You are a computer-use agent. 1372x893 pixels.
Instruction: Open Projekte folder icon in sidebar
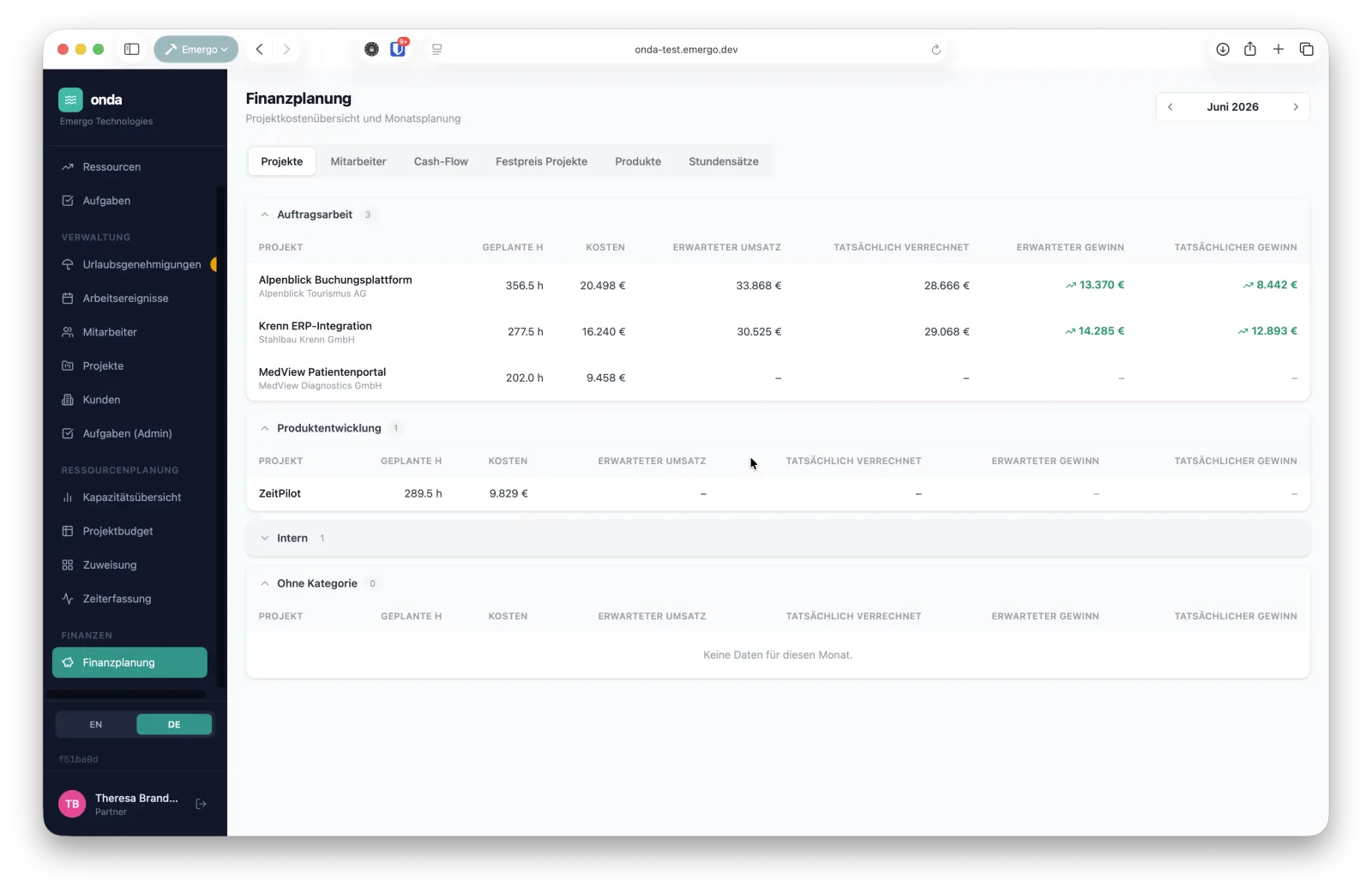click(x=68, y=366)
